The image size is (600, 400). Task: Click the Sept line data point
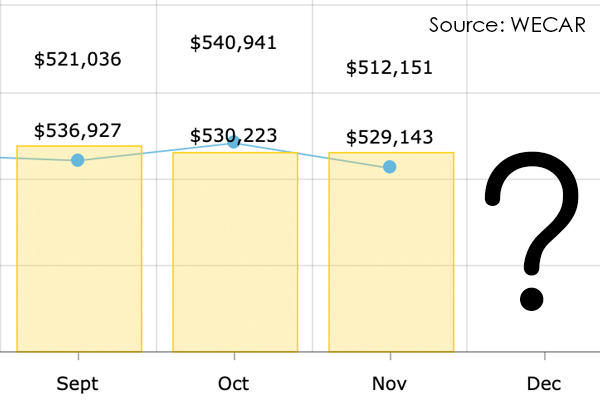(78, 160)
